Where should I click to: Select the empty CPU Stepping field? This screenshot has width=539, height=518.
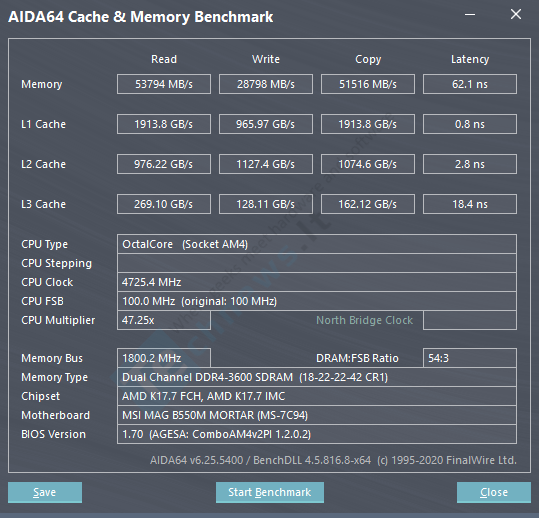point(317,263)
